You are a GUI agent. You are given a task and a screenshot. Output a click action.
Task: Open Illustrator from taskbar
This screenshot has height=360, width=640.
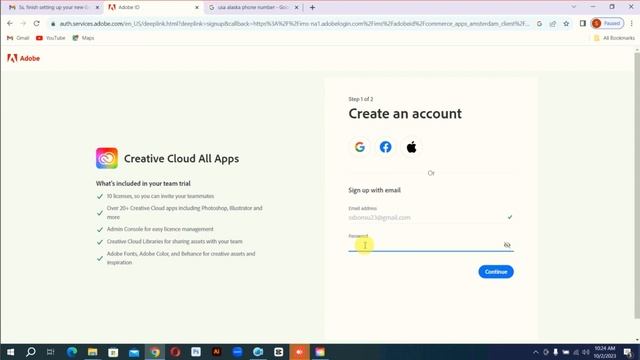217,352
